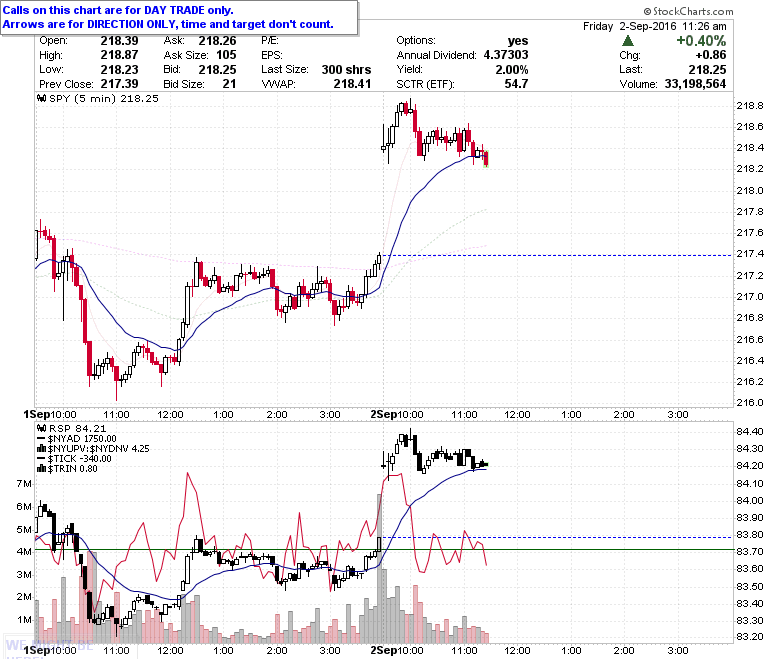Click the Ask value 218.26
Image resolution: width=780 pixels, height=659 pixels.
click(x=217, y=41)
